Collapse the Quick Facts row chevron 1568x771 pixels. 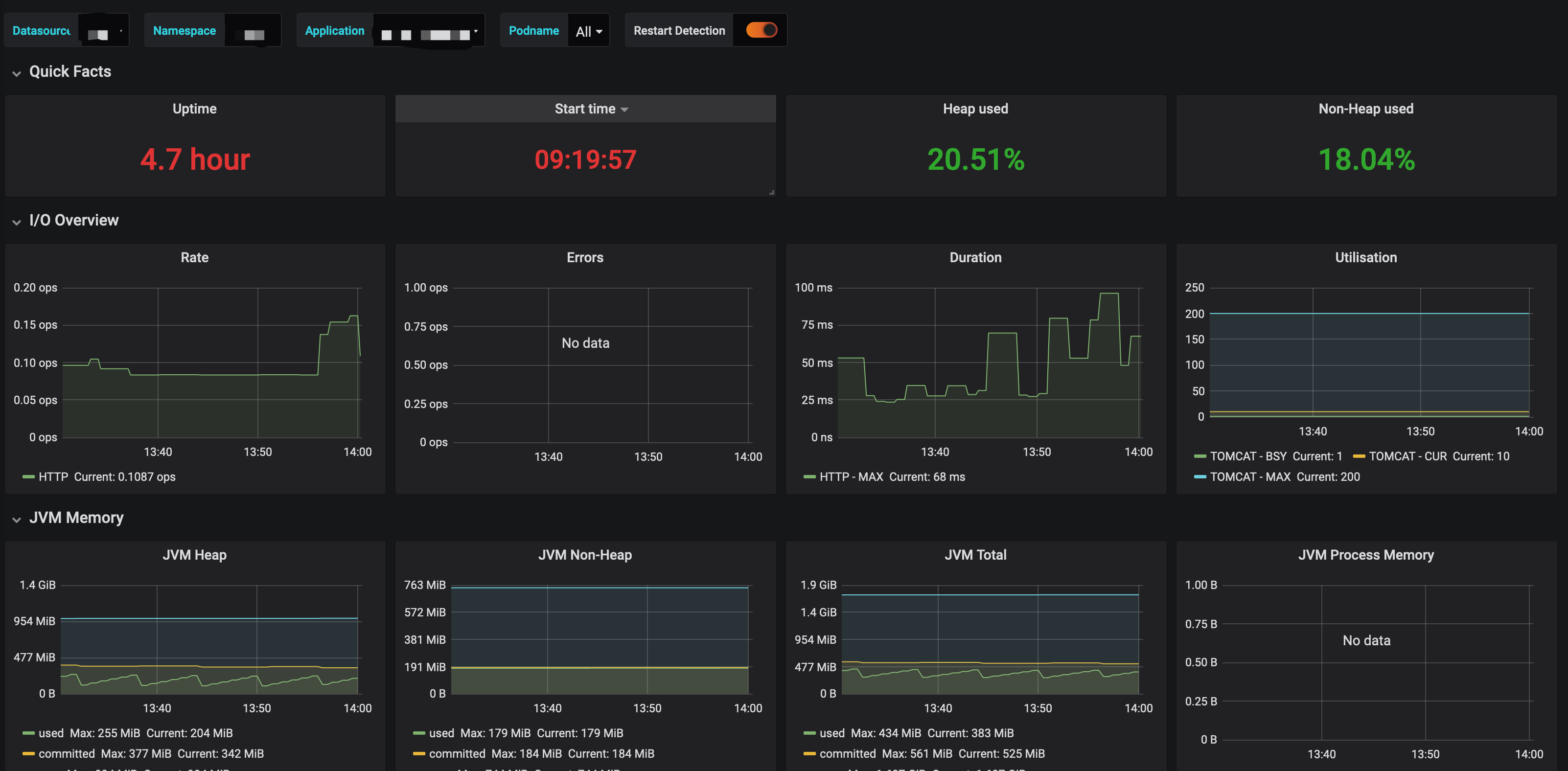[17, 73]
